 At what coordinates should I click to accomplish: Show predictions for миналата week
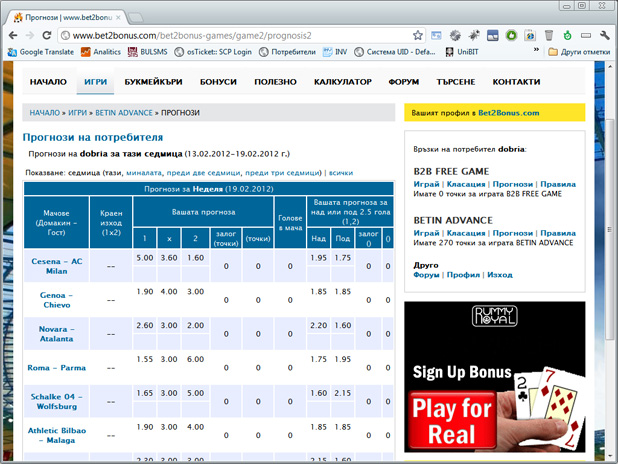point(143,173)
